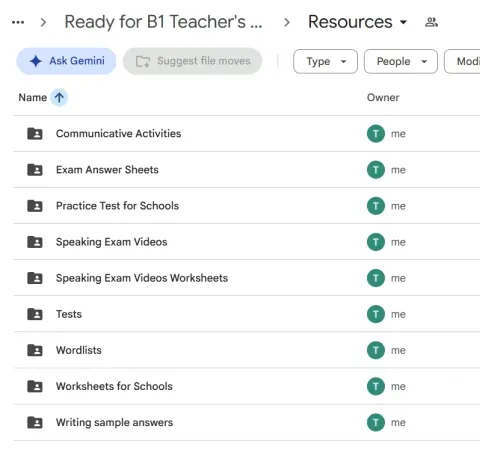Click owner avatar in Practice Test for Schools row
The image size is (480, 473).
[x=376, y=206]
